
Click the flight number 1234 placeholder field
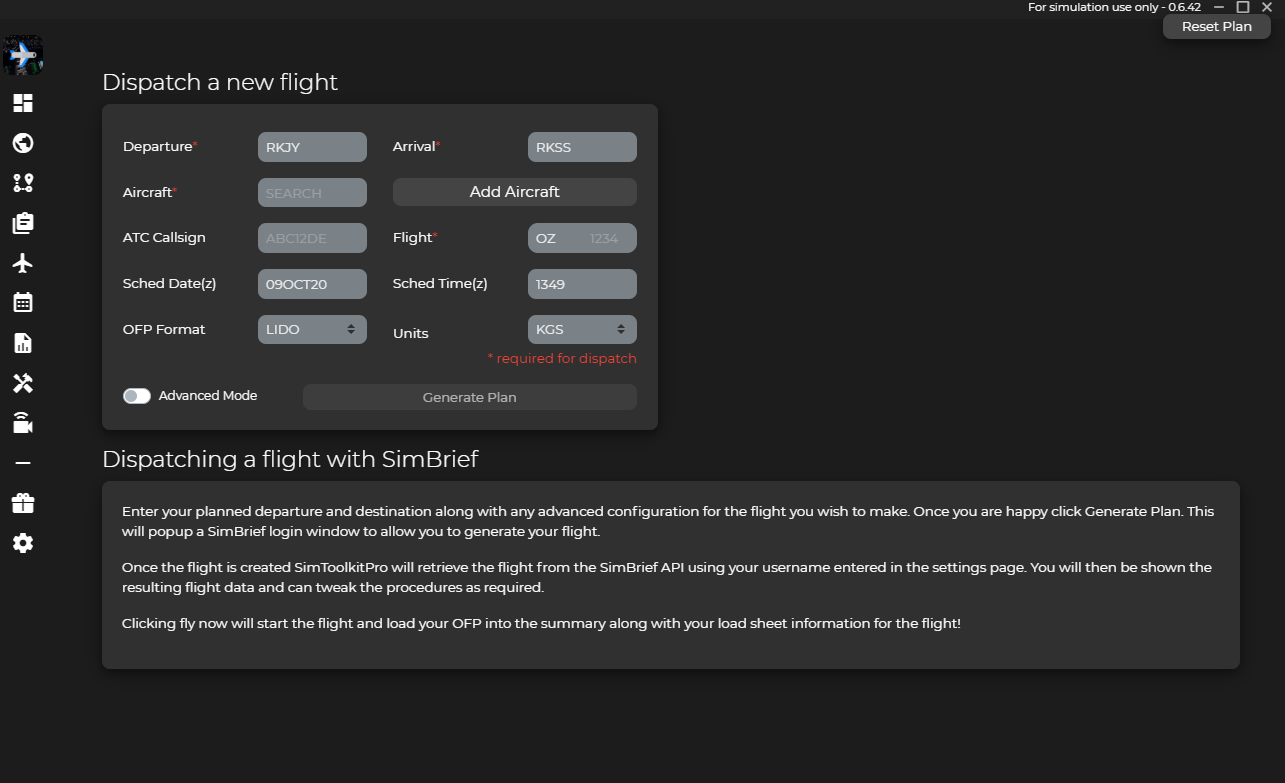[610, 238]
